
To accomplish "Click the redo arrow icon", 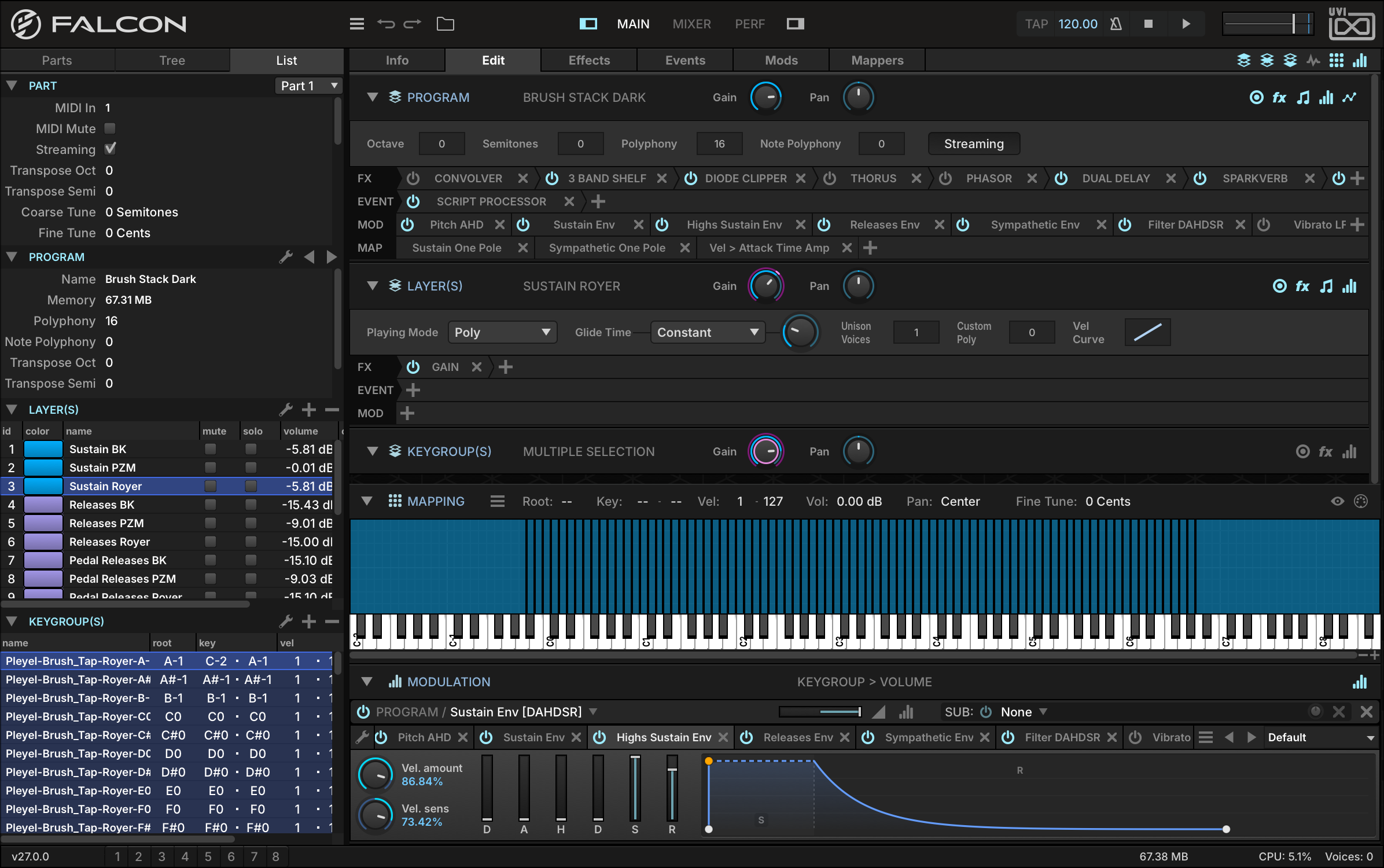I will [413, 24].
